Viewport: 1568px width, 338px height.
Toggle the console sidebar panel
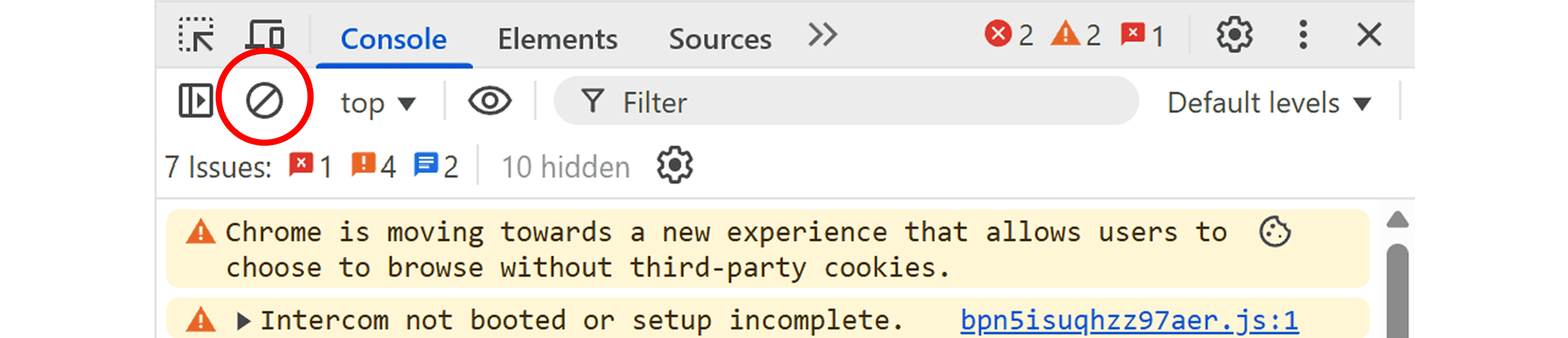(x=195, y=101)
